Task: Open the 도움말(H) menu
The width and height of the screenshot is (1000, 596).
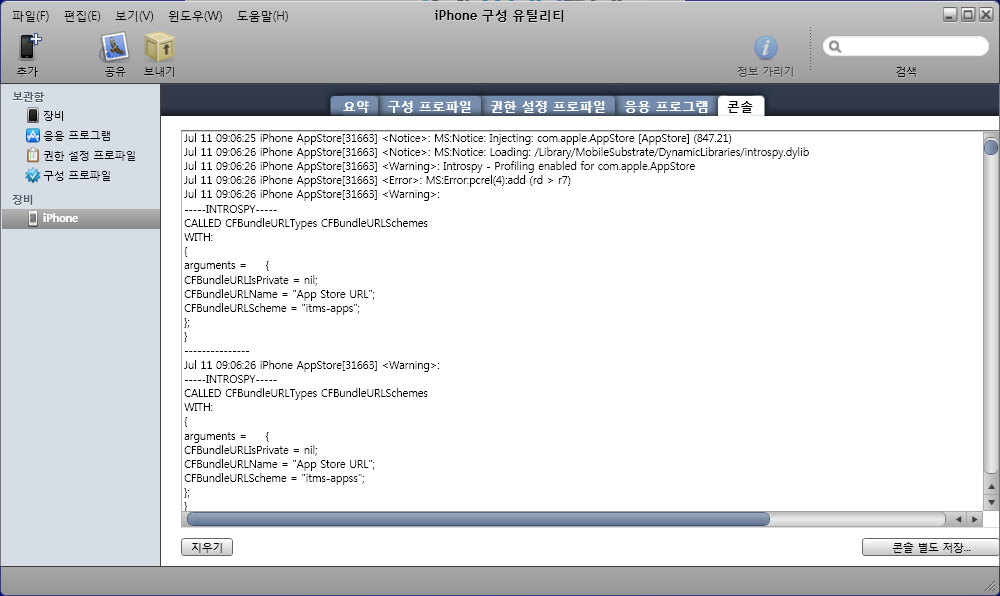Action: pos(262,16)
